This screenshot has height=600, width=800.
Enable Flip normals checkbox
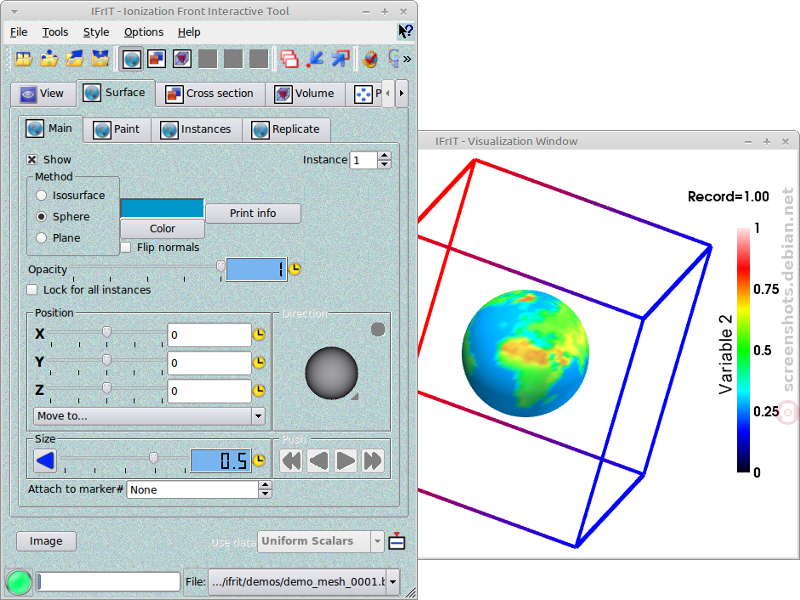click(x=126, y=247)
